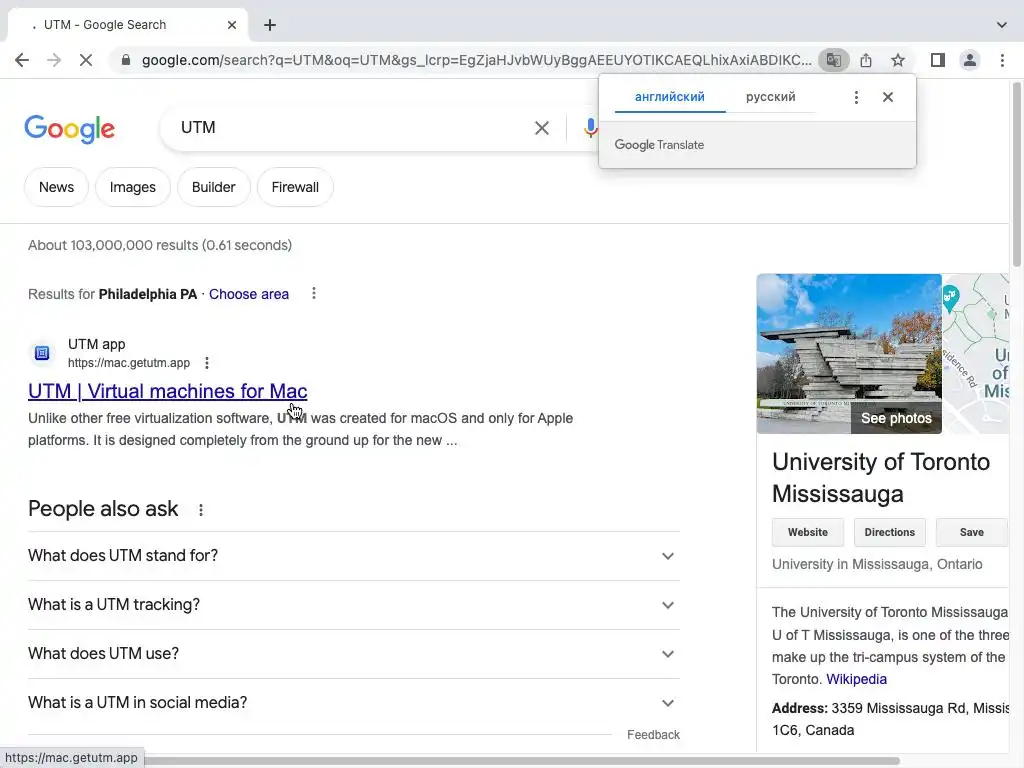Open a new tab with the plus button
The image size is (1024, 768).
(x=270, y=25)
